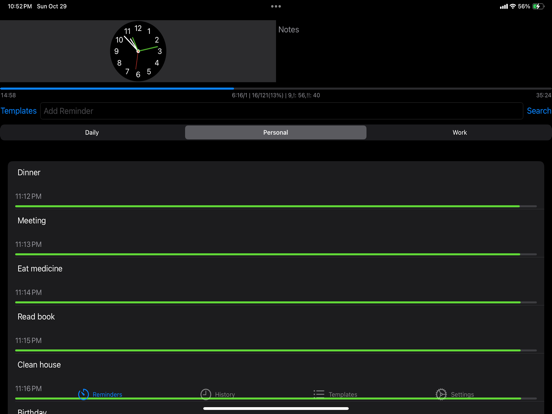The height and width of the screenshot is (414, 552).
Task: Tap the 14:58 elapsed time label
Action: 8,95
